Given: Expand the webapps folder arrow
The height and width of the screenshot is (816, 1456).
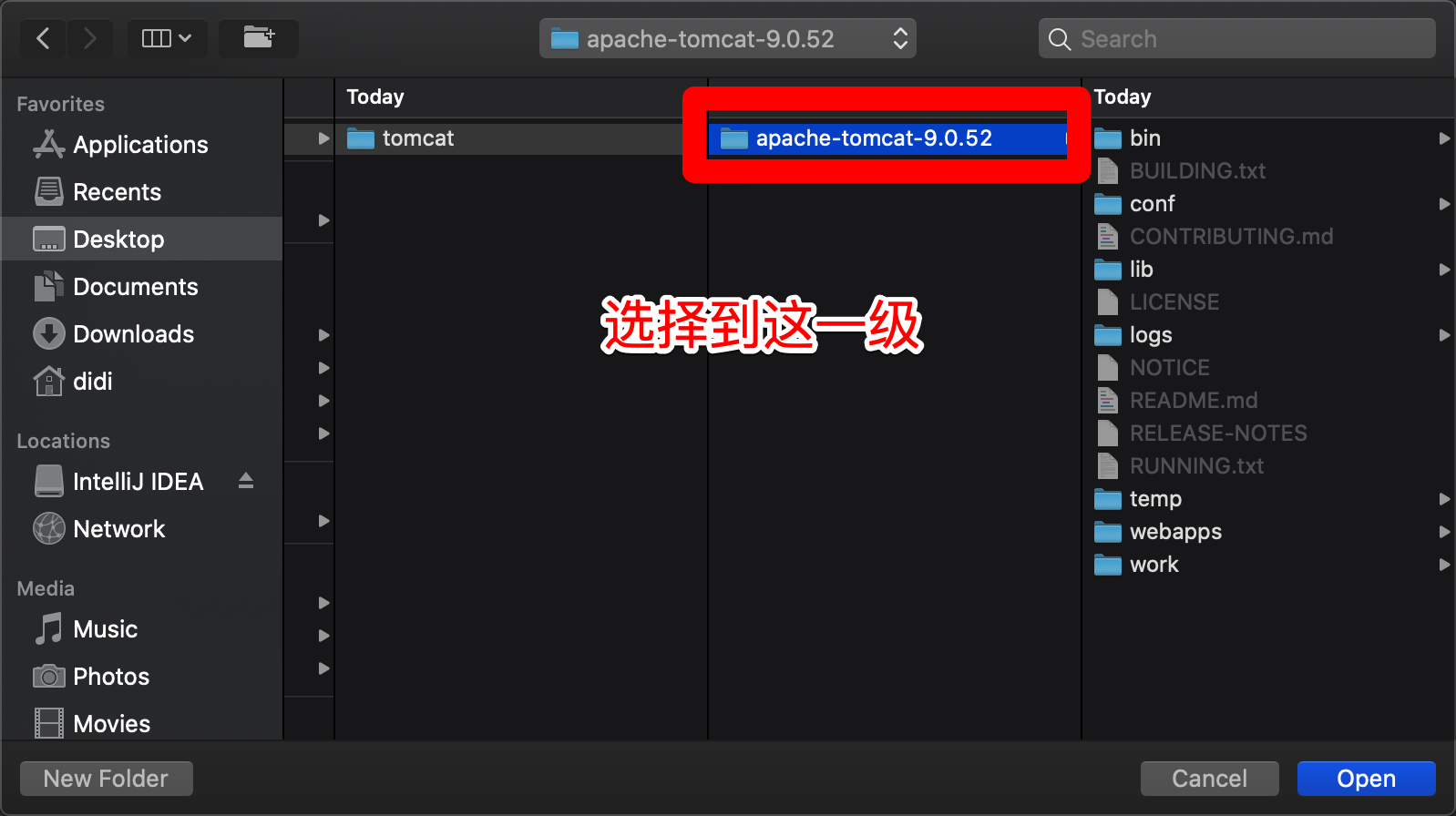Looking at the screenshot, I should [1444, 532].
